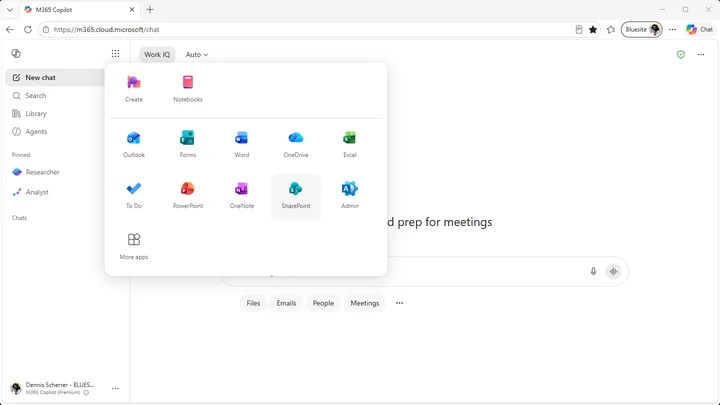Open account options ellipsis beside Dennis Scherrer
The height and width of the screenshot is (405, 720).
tap(115, 388)
